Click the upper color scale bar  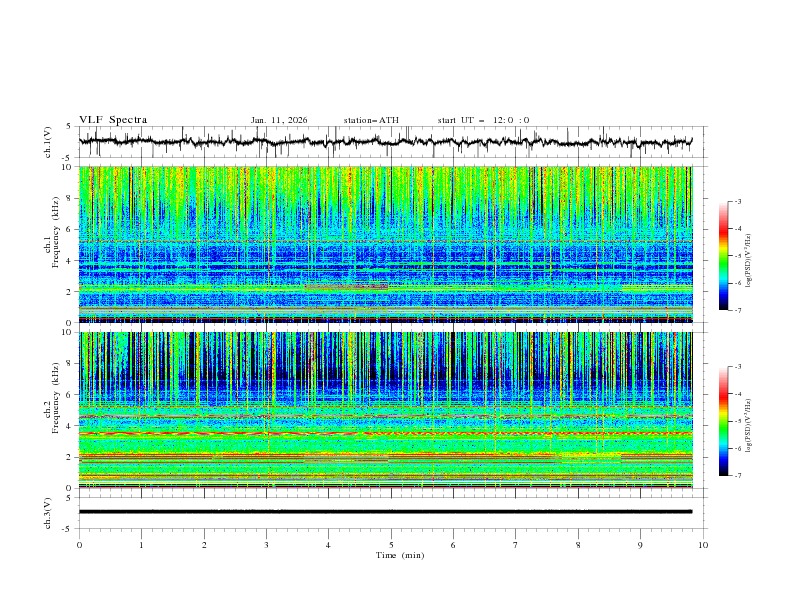coord(724,256)
